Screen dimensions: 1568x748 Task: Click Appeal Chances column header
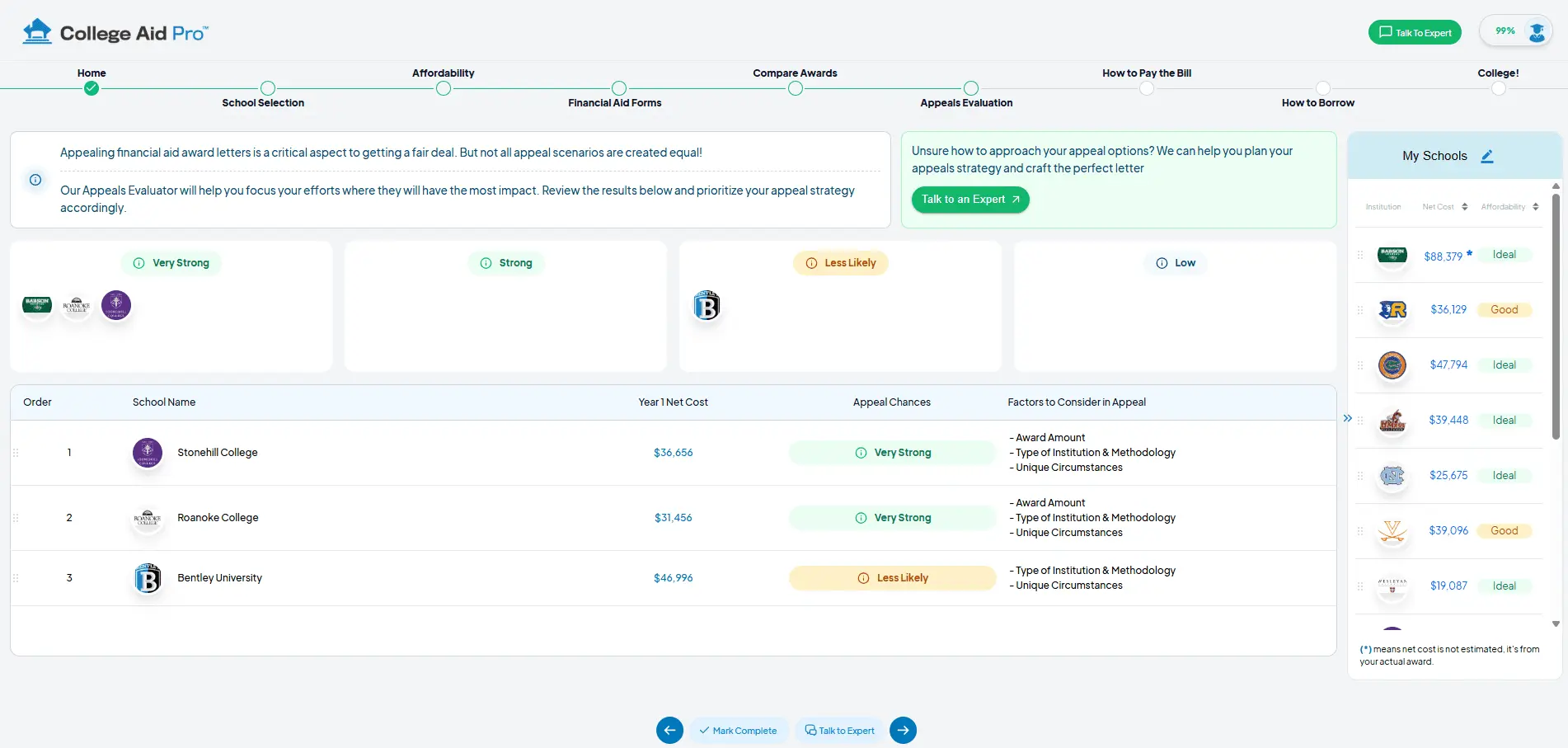click(892, 402)
